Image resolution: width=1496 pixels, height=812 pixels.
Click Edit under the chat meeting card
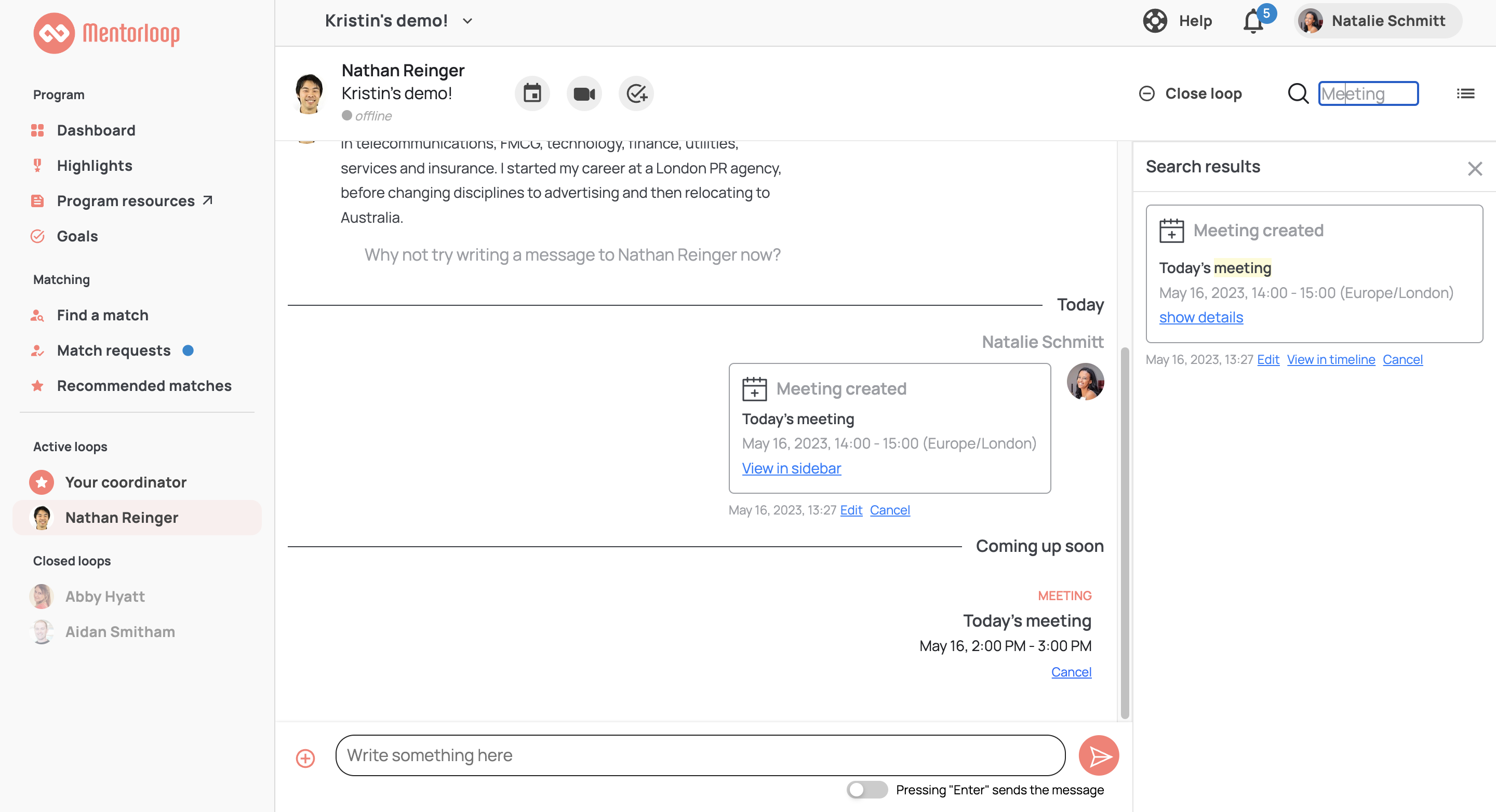pos(851,510)
